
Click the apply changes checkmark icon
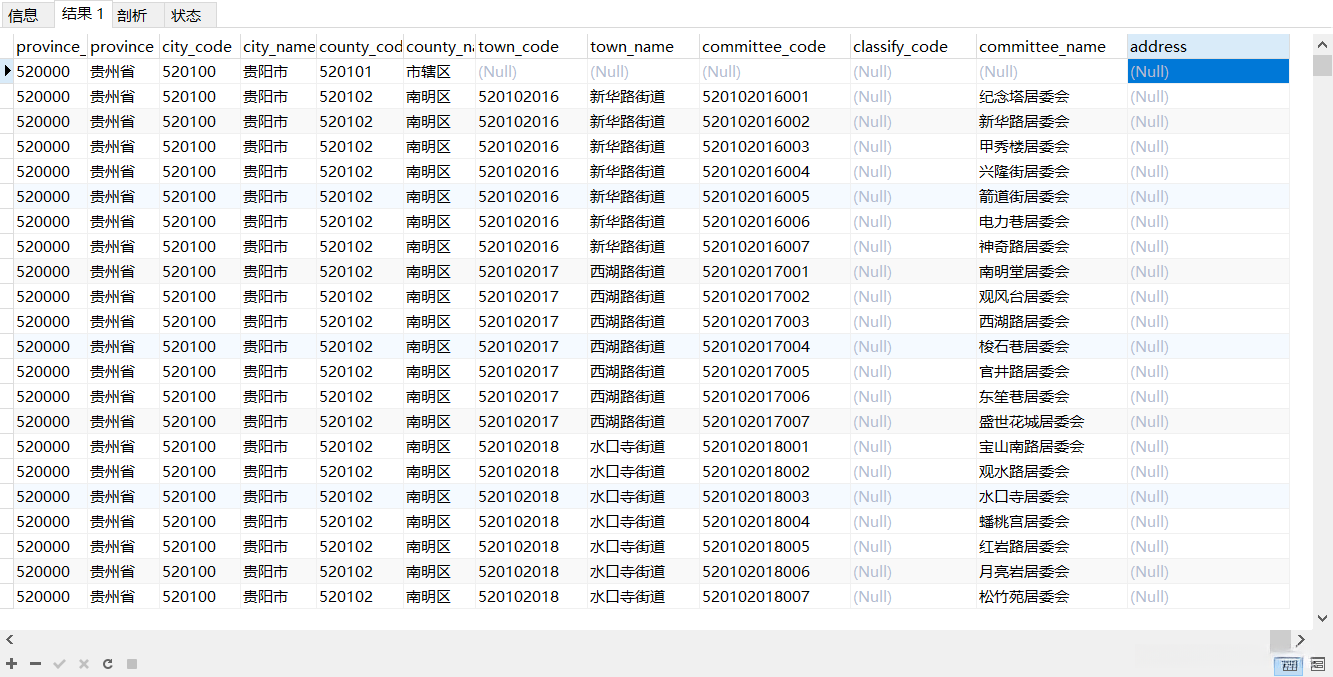point(59,664)
